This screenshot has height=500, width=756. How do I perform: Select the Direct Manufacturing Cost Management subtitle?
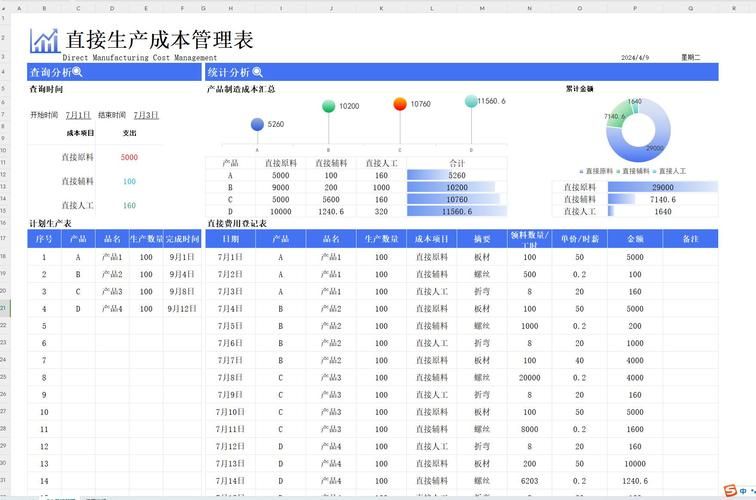pos(140,57)
